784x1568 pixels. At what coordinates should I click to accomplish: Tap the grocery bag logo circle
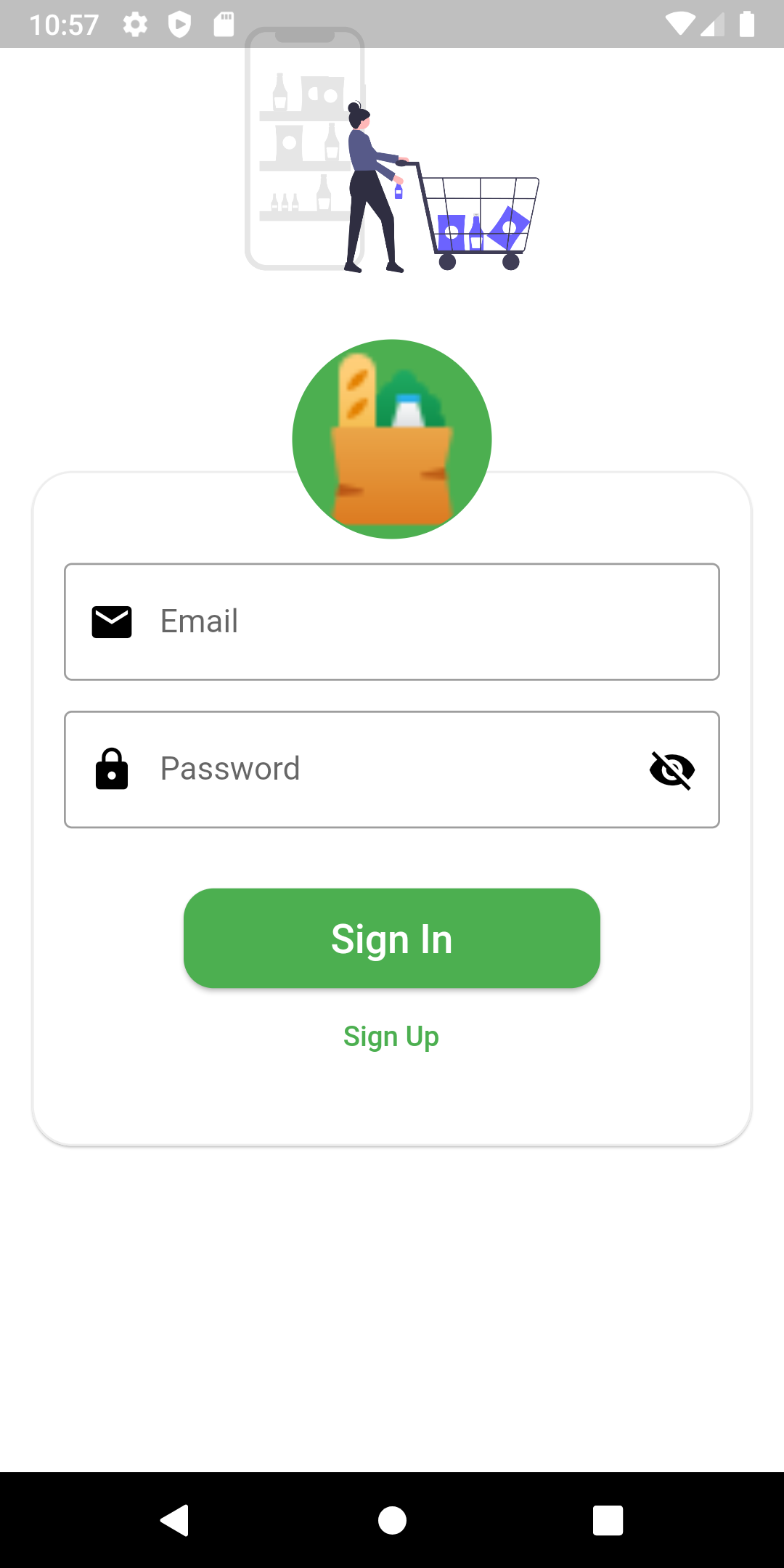pyautogui.click(x=392, y=439)
